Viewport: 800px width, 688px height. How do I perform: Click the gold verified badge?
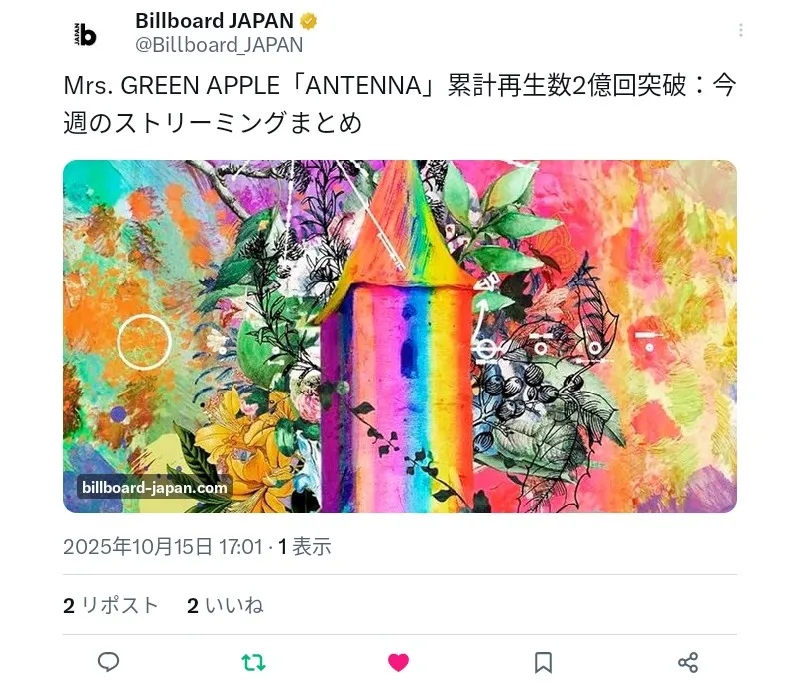tap(309, 21)
